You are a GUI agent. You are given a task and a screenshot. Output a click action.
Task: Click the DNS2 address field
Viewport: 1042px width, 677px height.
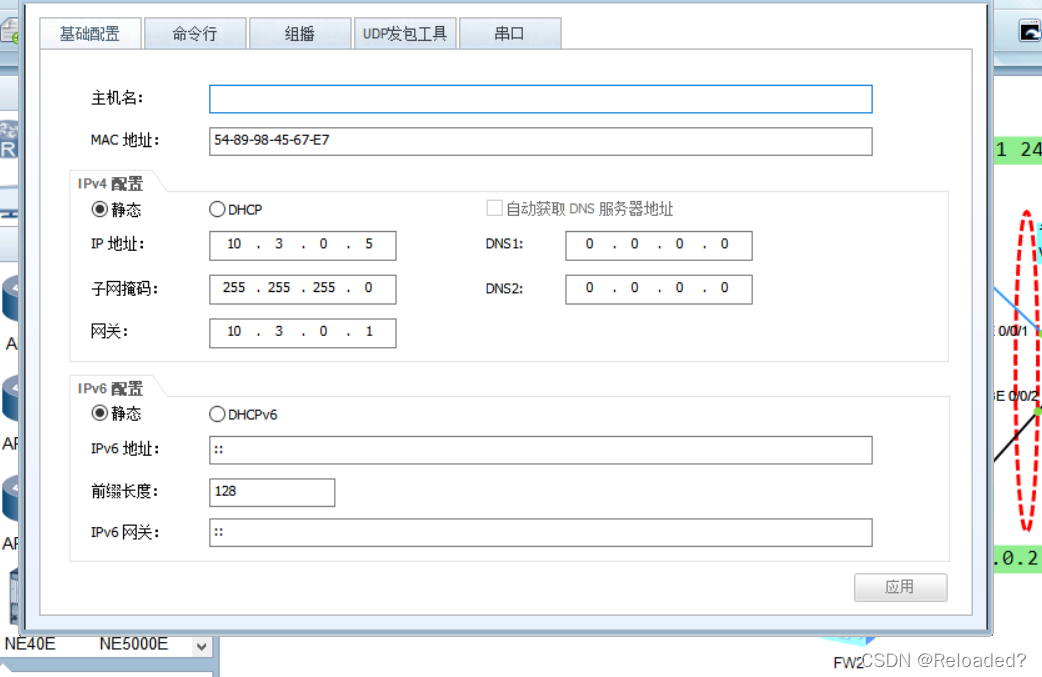click(x=659, y=289)
